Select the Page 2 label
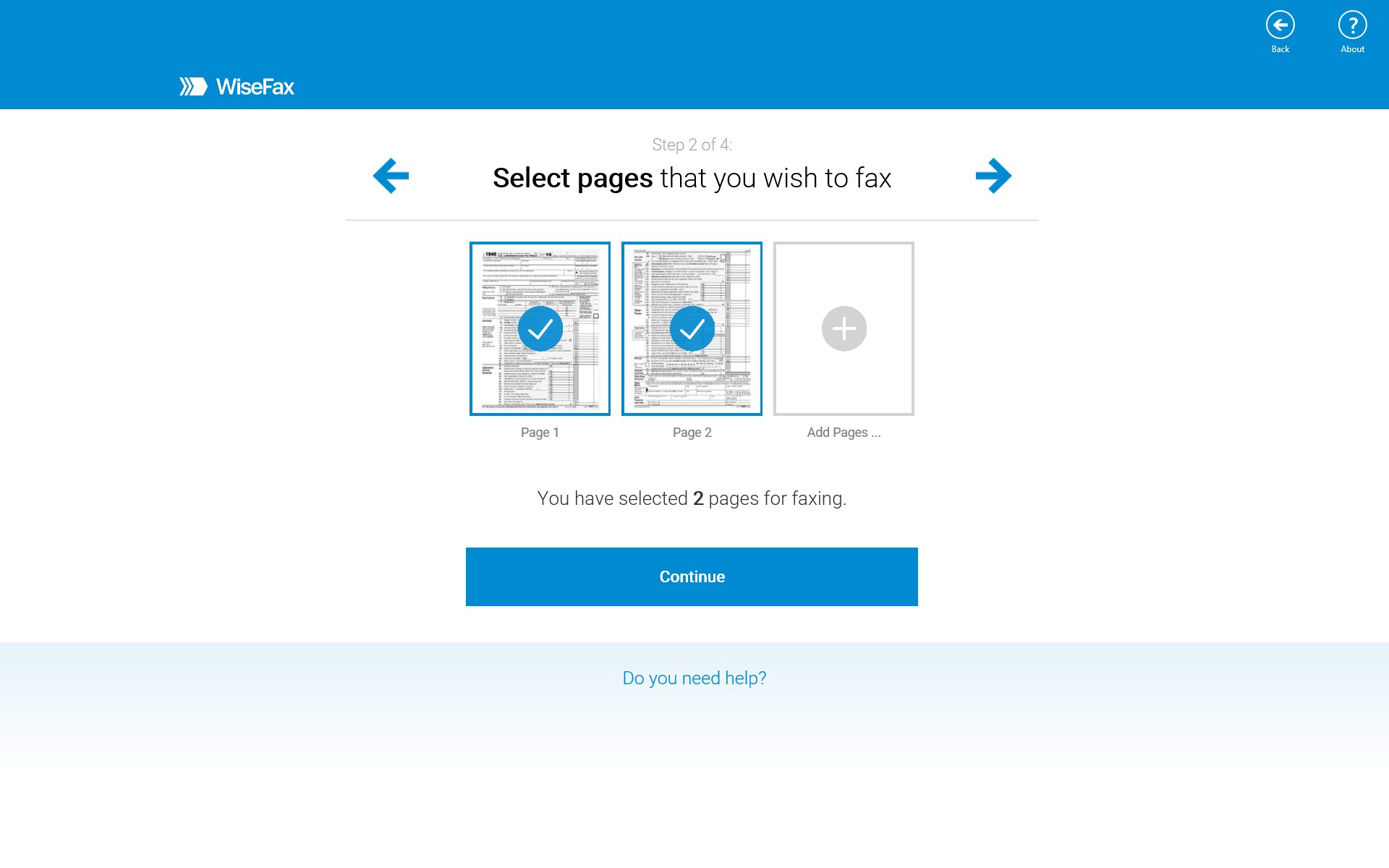 pyautogui.click(x=692, y=433)
